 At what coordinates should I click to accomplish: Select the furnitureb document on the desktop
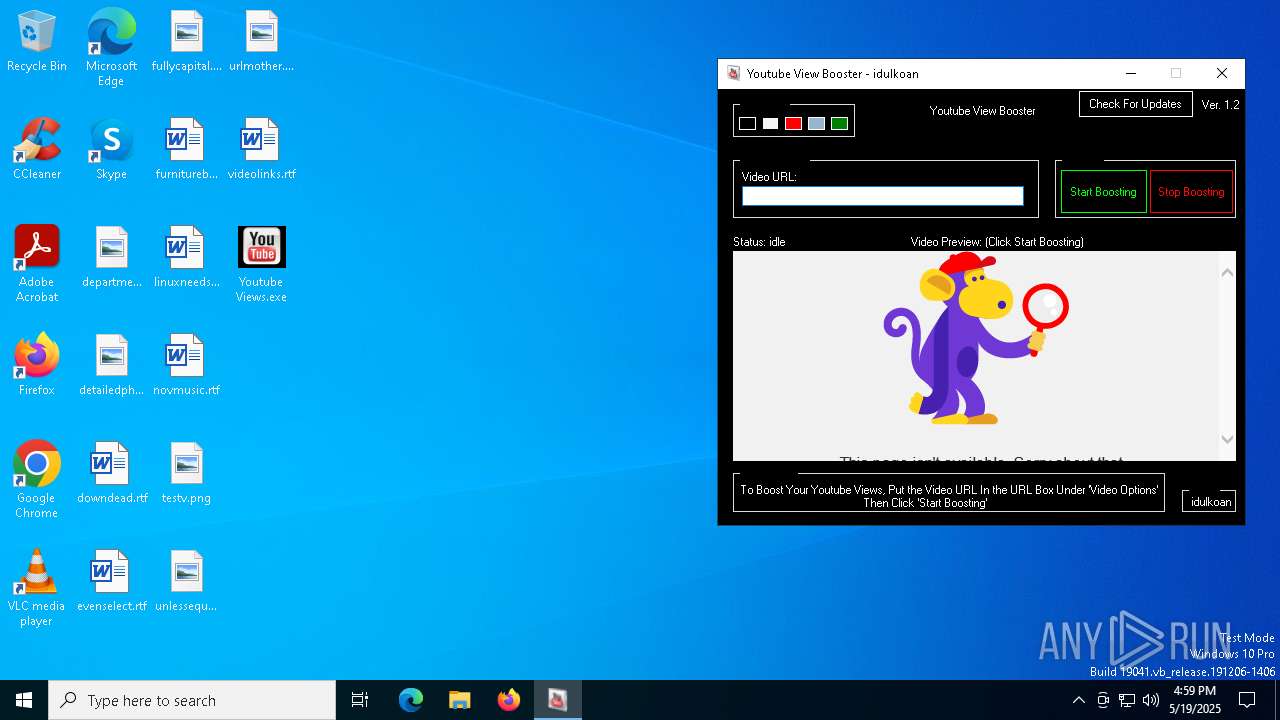(x=186, y=149)
